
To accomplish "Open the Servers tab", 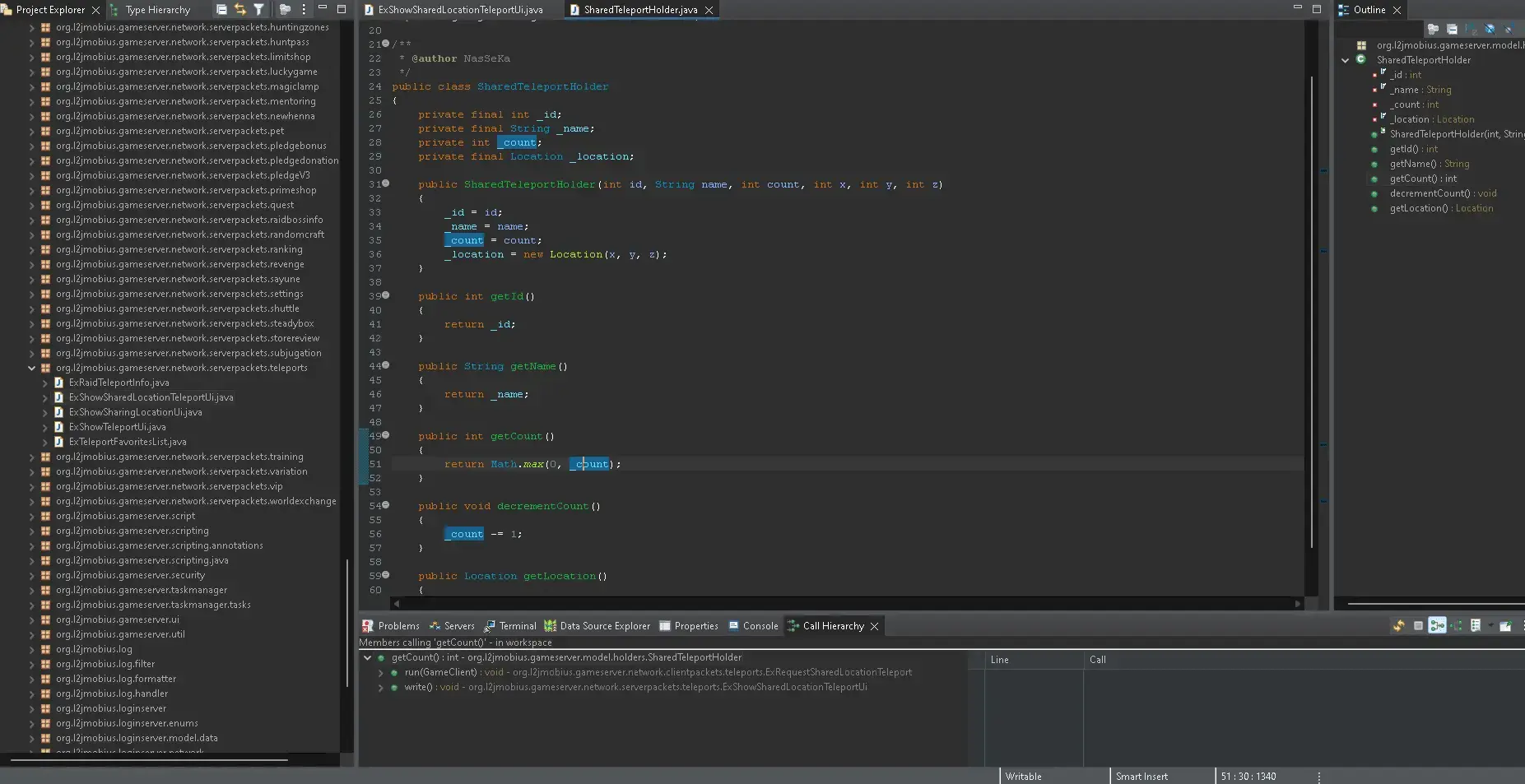I will tap(452, 626).
